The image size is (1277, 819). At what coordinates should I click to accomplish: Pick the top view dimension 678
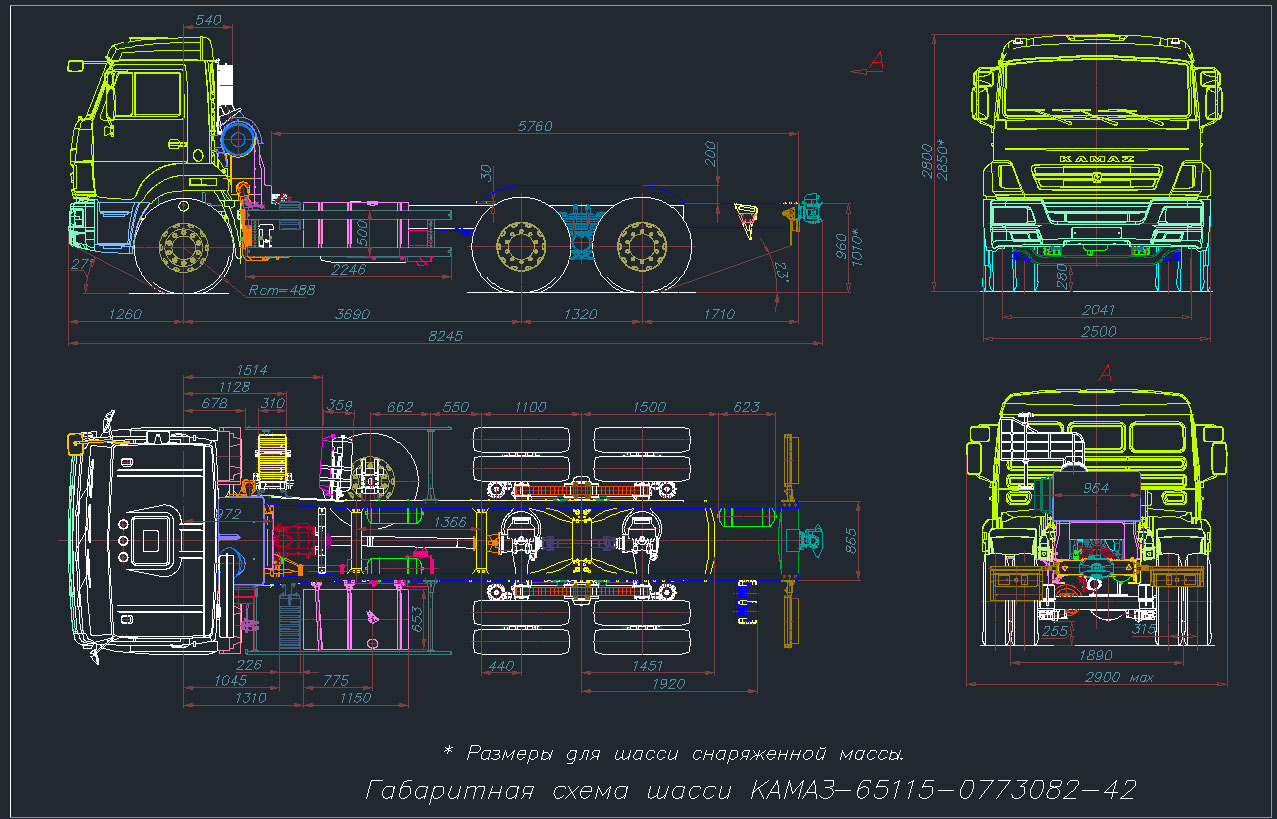(214, 403)
